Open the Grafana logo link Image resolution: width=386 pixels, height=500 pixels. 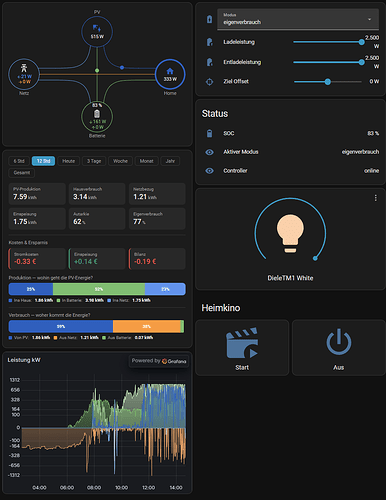click(174, 361)
